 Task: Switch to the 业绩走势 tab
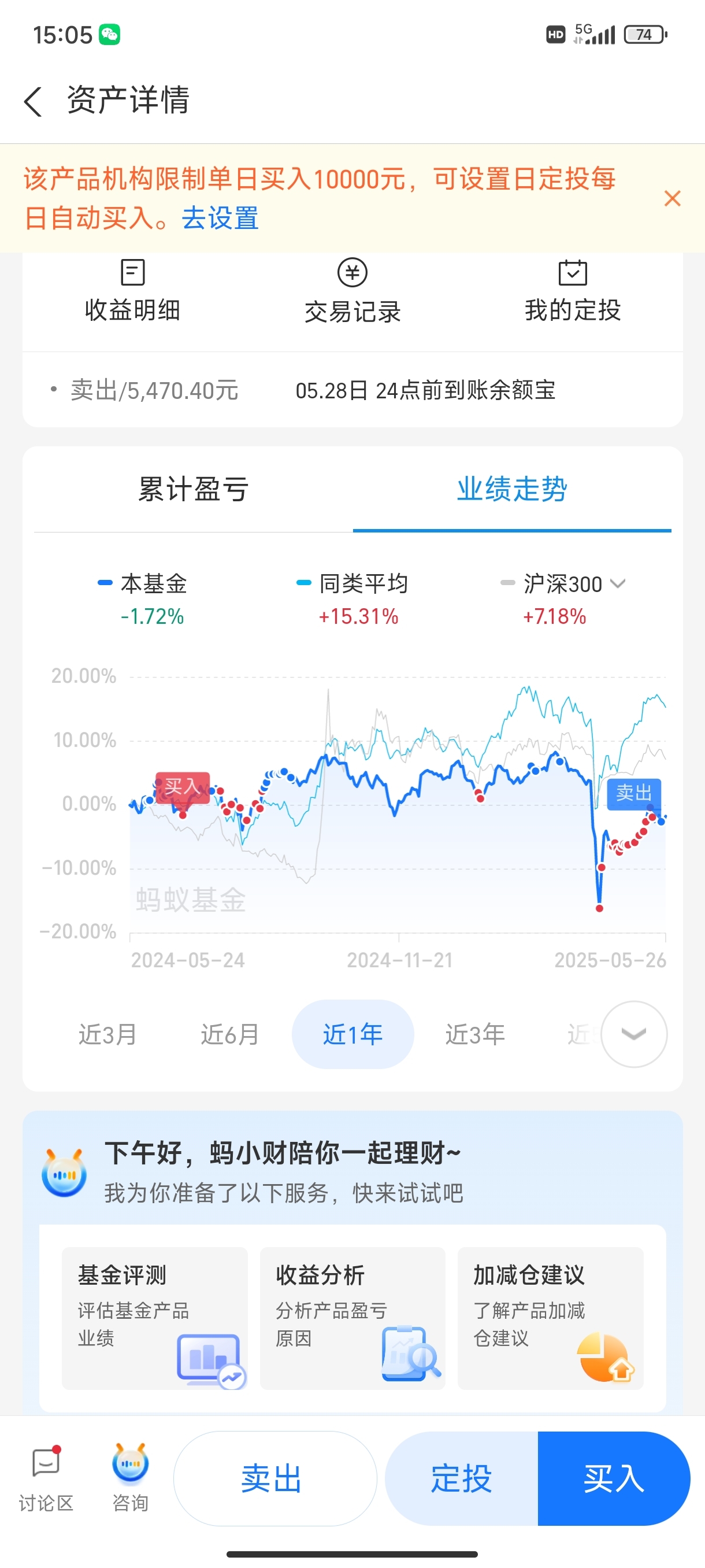[511, 489]
